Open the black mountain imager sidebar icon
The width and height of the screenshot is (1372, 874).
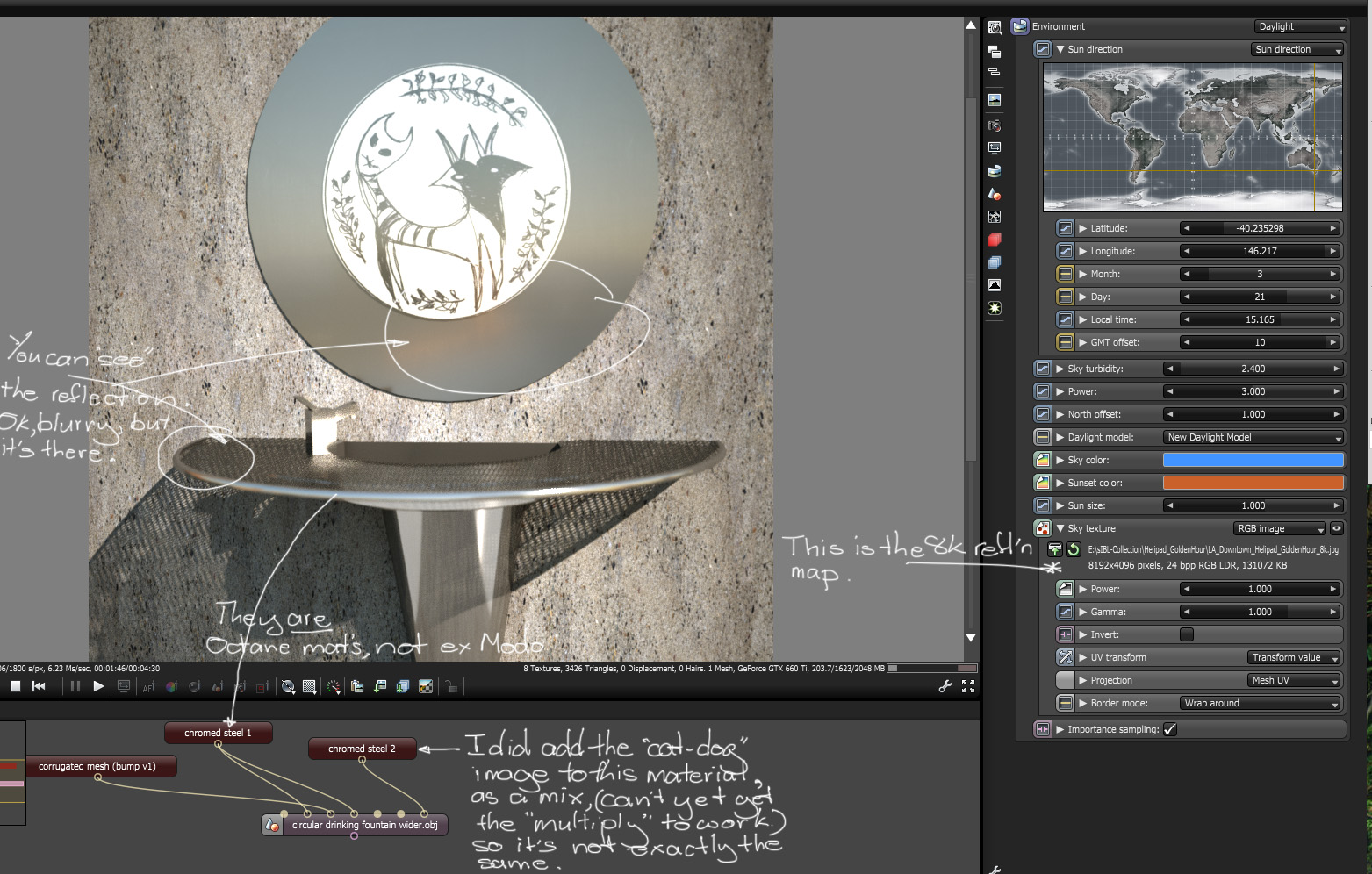(995, 285)
